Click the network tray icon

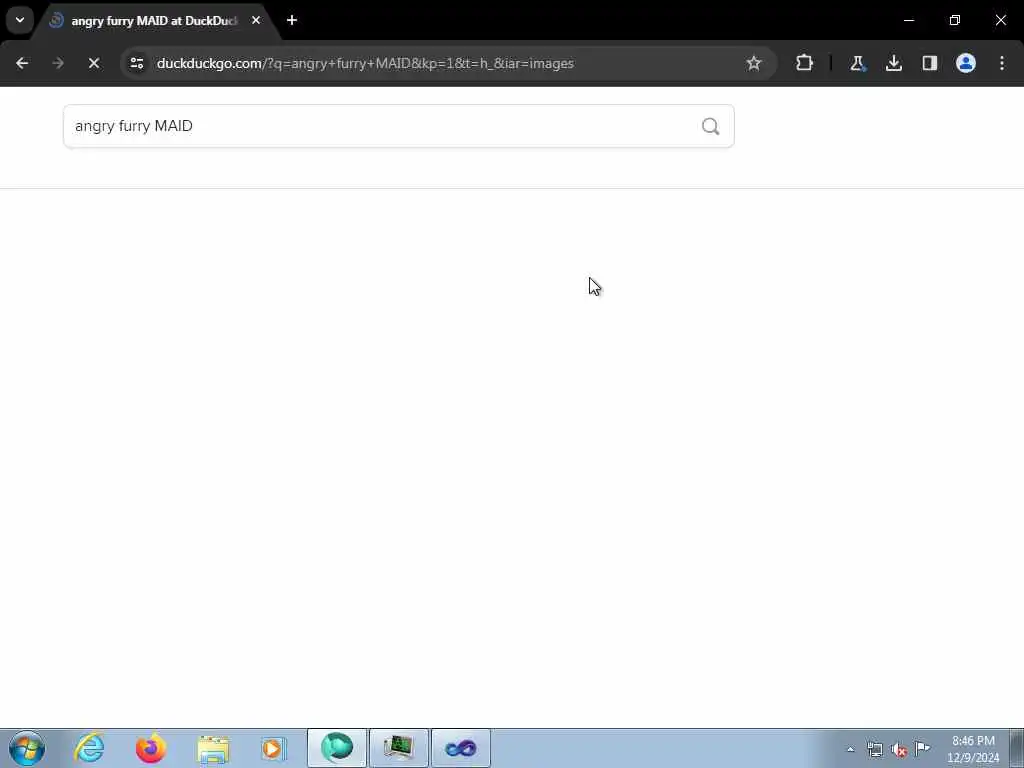point(874,749)
